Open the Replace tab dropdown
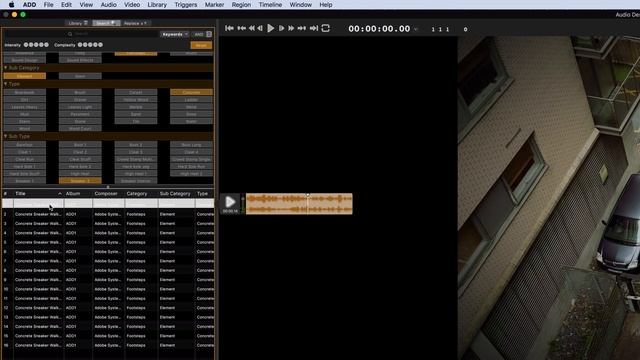The height and width of the screenshot is (360, 640). 135,23
